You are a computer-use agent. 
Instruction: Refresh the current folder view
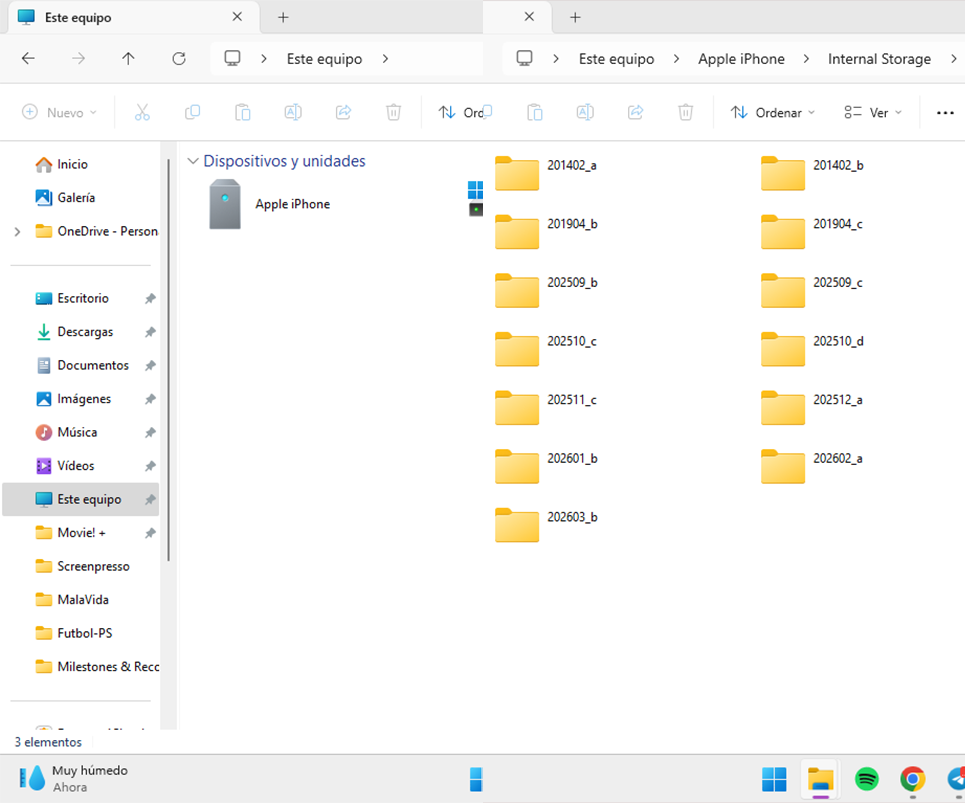click(x=179, y=59)
